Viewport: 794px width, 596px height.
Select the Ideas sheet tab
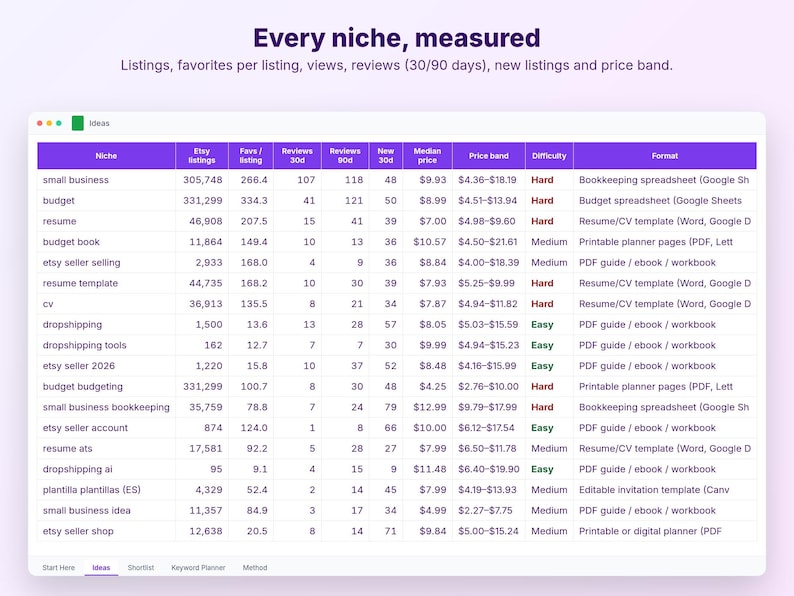point(101,568)
